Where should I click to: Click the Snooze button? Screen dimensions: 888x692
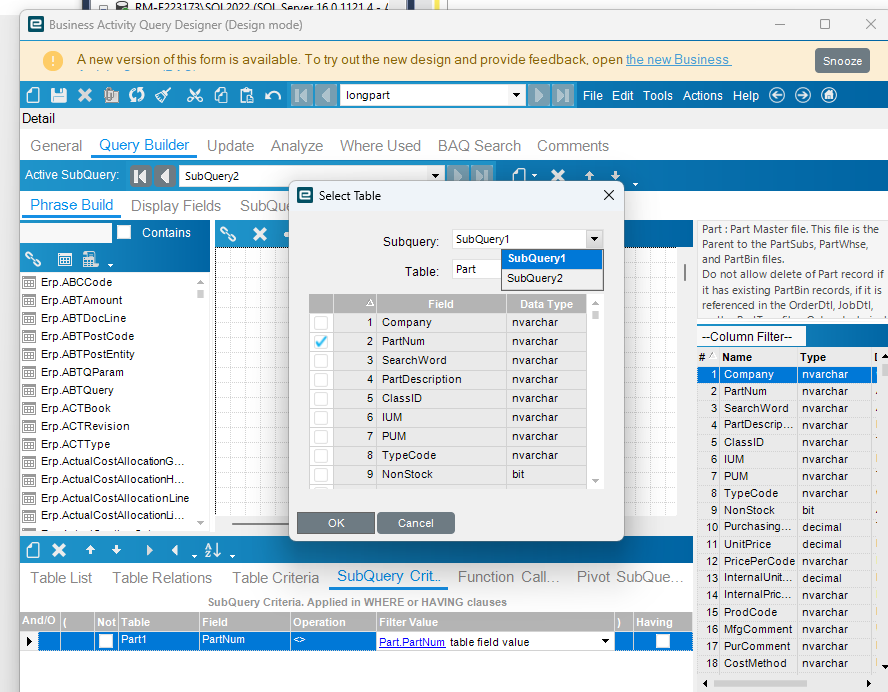click(x=842, y=61)
